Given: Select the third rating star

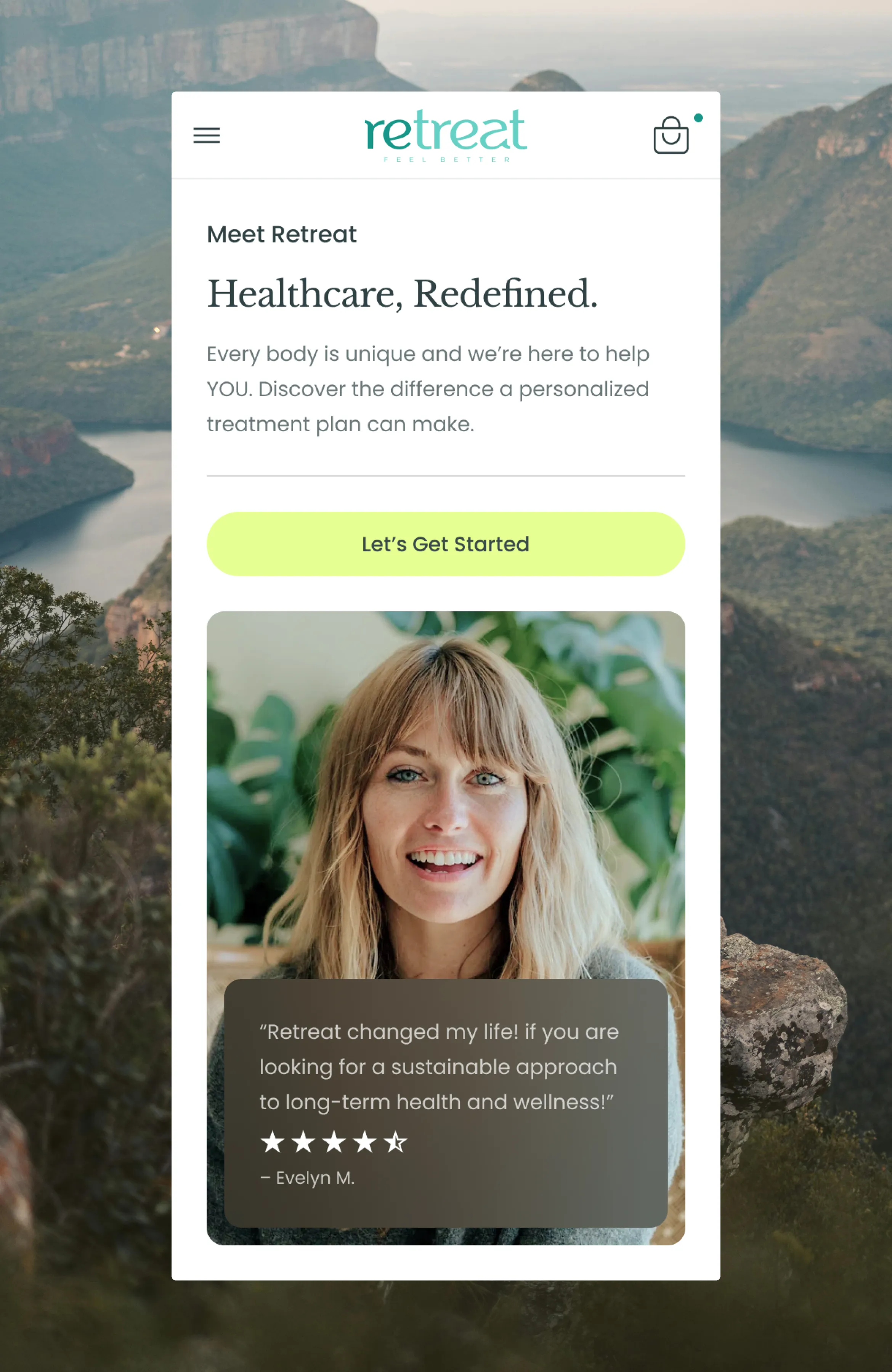Looking at the screenshot, I should 334,1141.
